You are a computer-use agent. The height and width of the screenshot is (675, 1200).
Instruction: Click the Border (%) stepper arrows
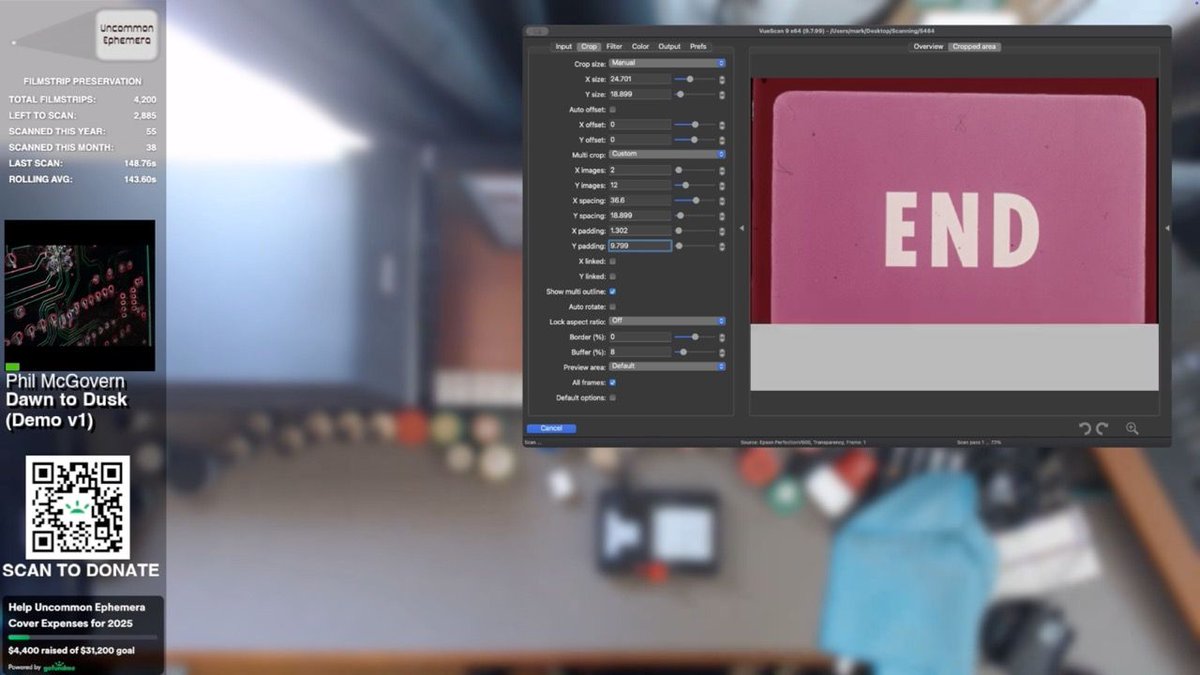tap(722, 337)
